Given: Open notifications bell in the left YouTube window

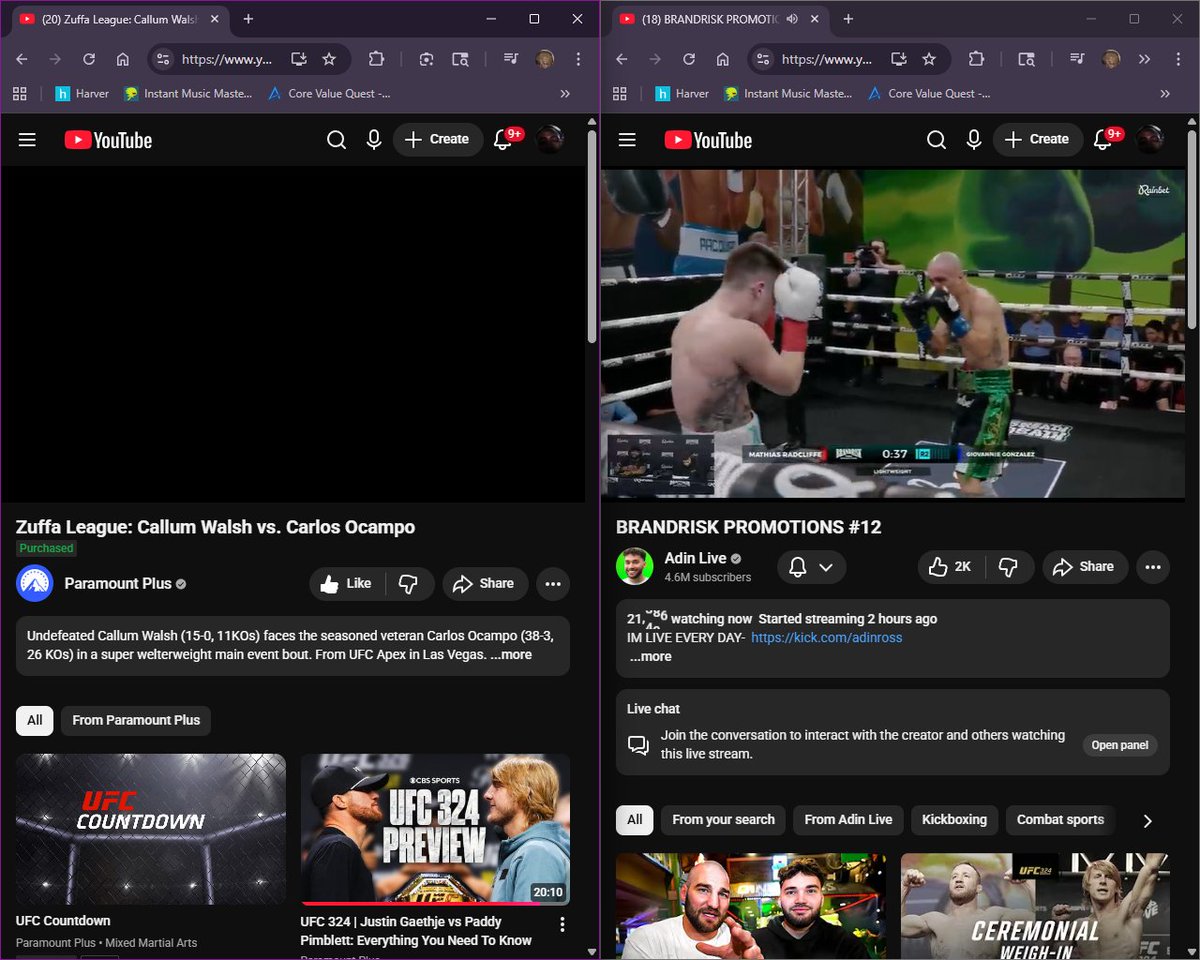Looking at the screenshot, I should pyautogui.click(x=503, y=140).
